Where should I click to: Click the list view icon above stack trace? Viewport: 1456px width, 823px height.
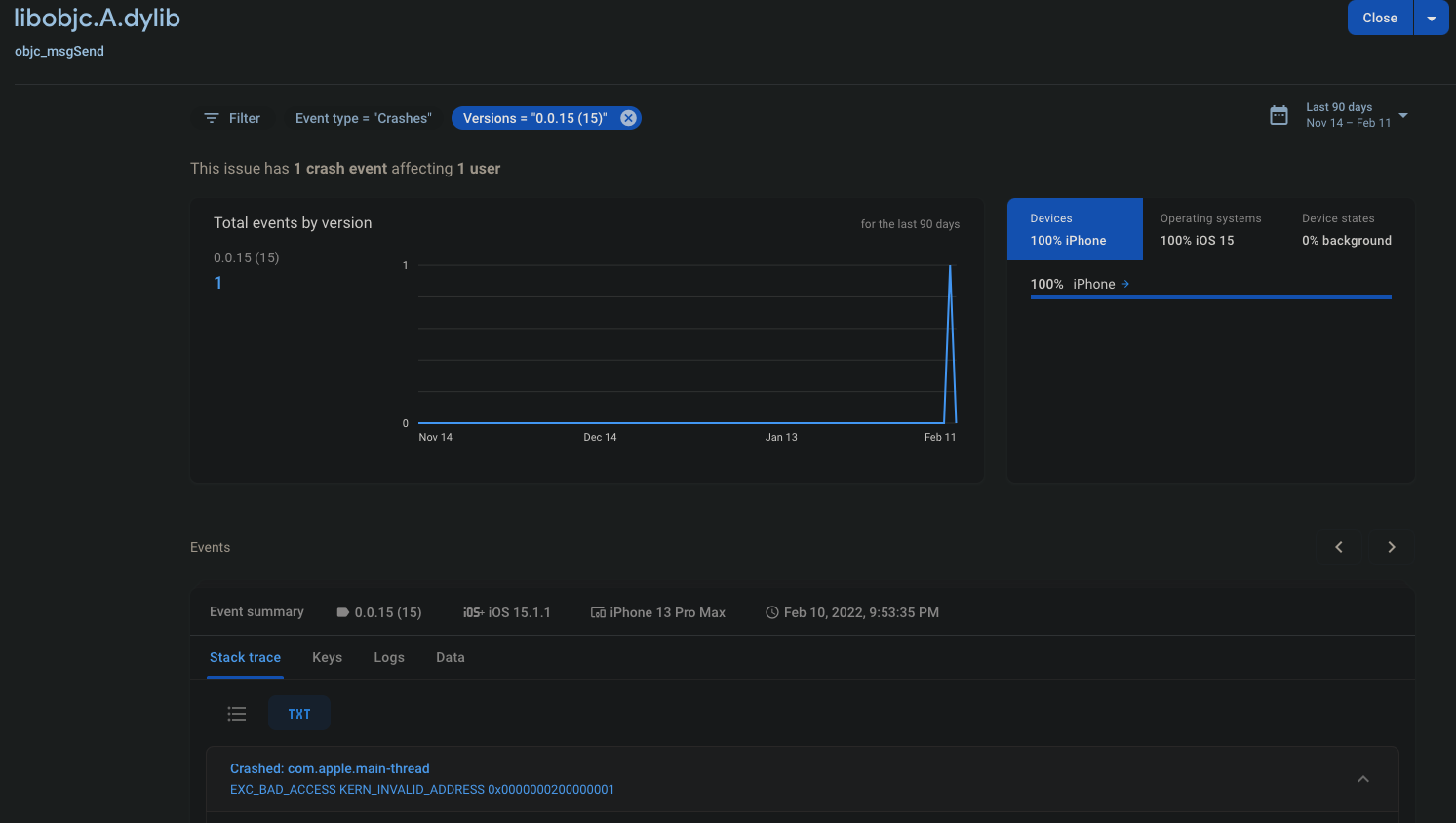pyautogui.click(x=236, y=713)
